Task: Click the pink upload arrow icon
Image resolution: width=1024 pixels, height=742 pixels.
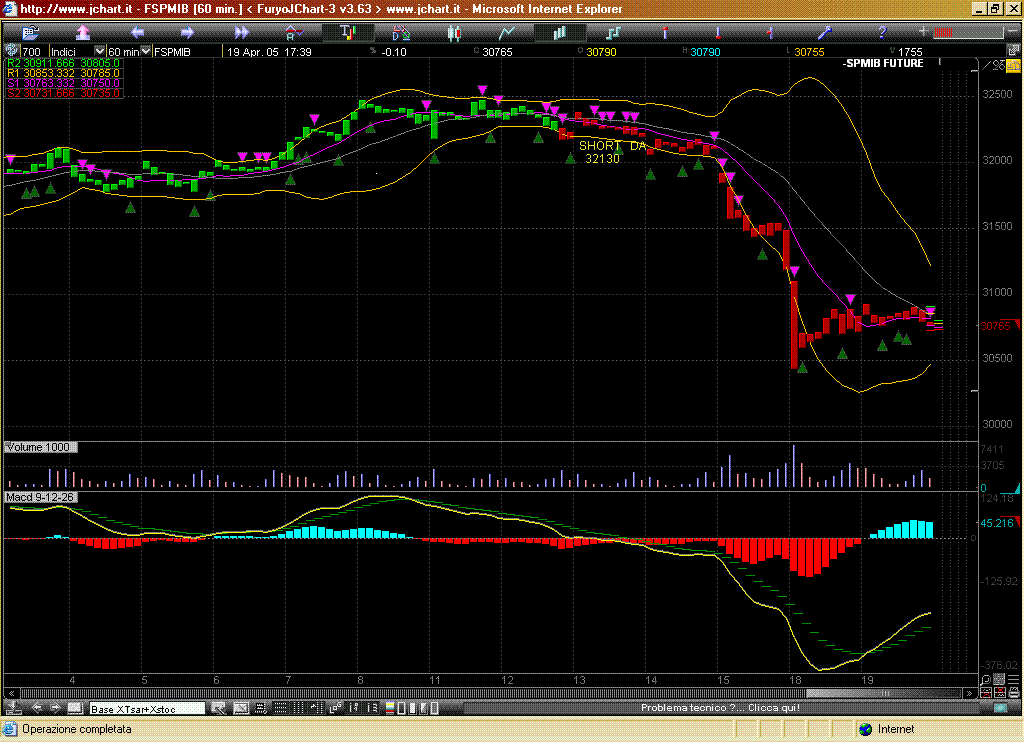Action: 83,33
